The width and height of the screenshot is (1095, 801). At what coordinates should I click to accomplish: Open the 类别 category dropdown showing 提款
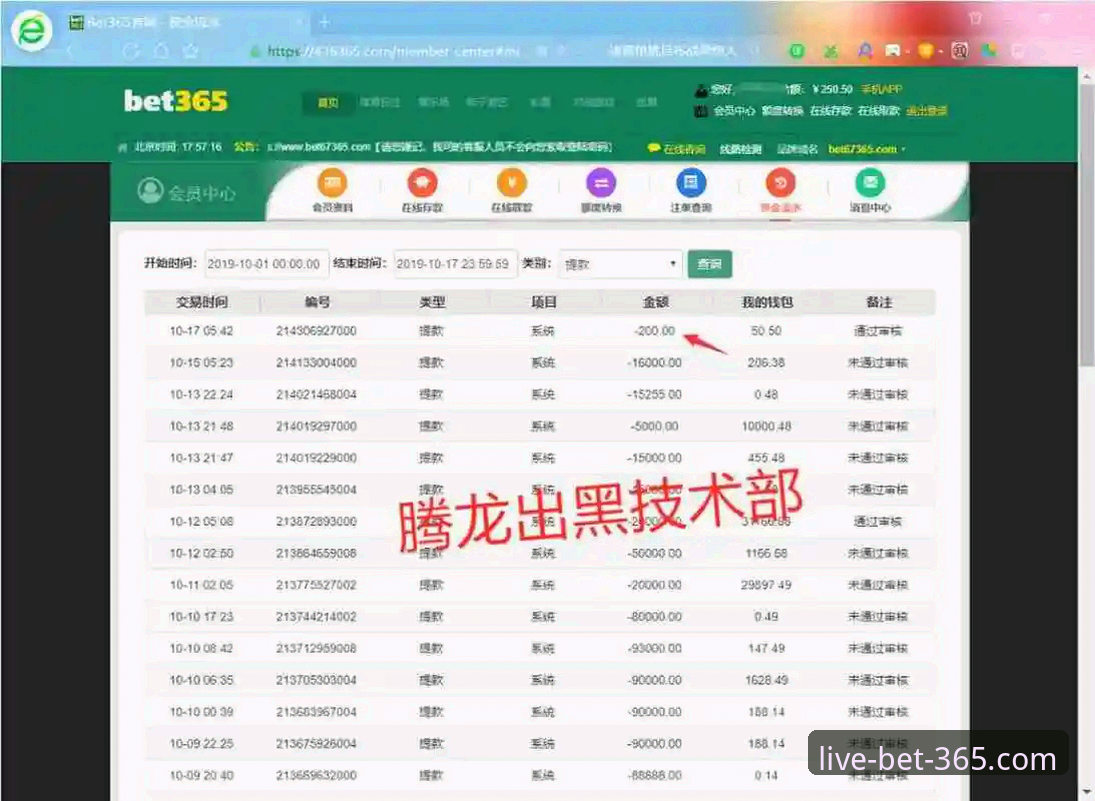point(621,264)
